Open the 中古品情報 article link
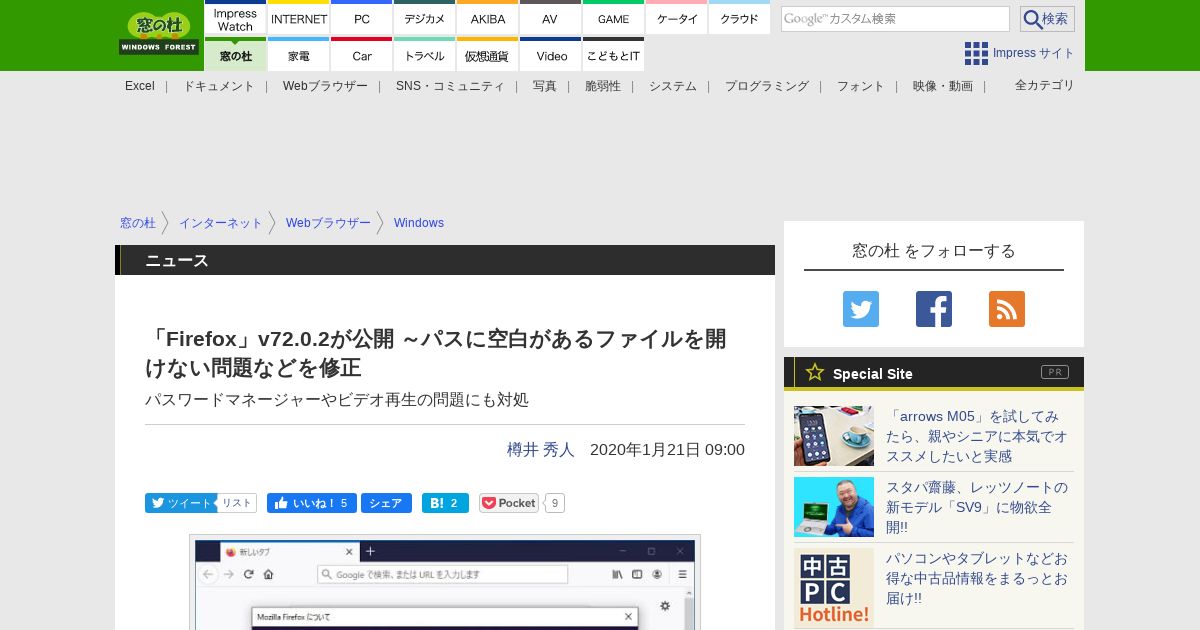Image resolution: width=1200 pixels, height=630 pixels. pyautogui.click(x=977, y=578)
